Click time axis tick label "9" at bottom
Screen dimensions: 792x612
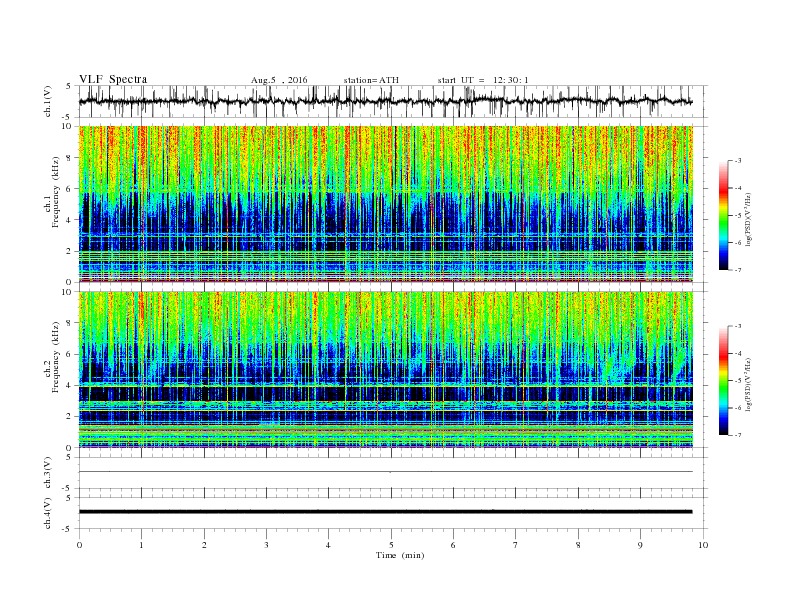(x=640, y=545)
